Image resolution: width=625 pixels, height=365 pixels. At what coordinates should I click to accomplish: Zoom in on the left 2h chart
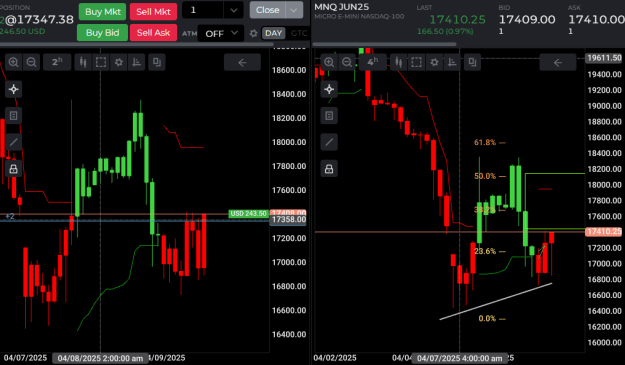[x=14, y=62]
